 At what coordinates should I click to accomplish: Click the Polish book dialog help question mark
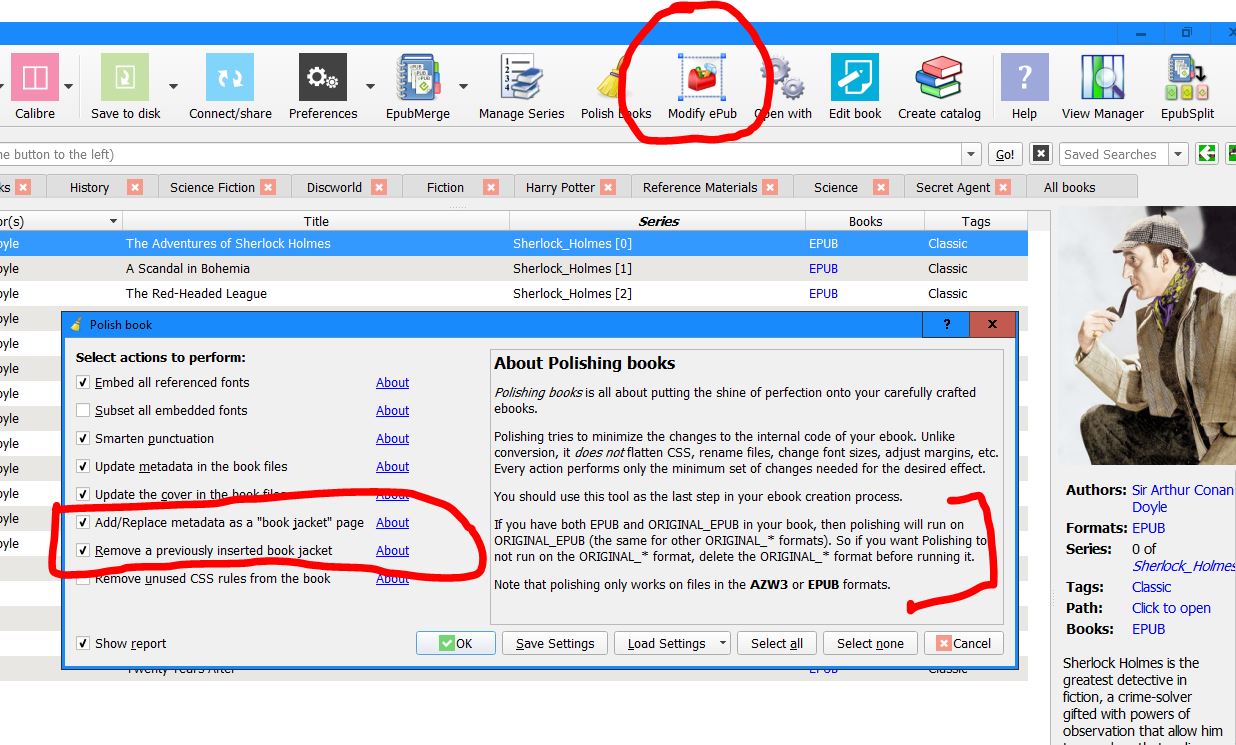point(946,325)
